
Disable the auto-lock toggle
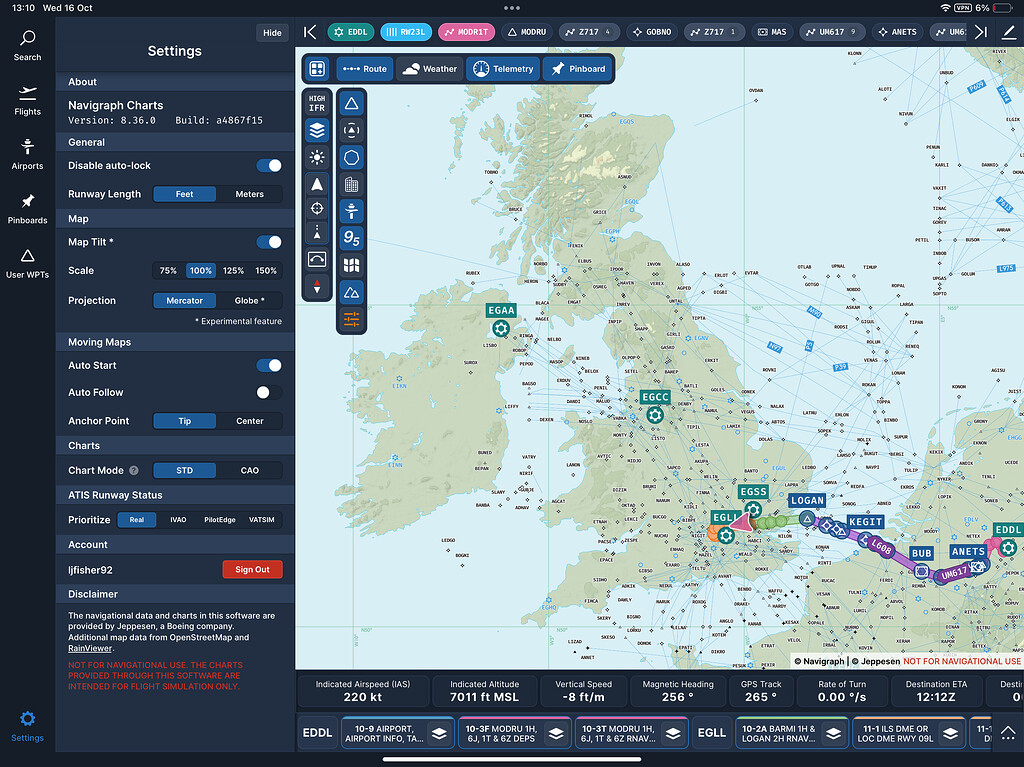tap(268, 165)
